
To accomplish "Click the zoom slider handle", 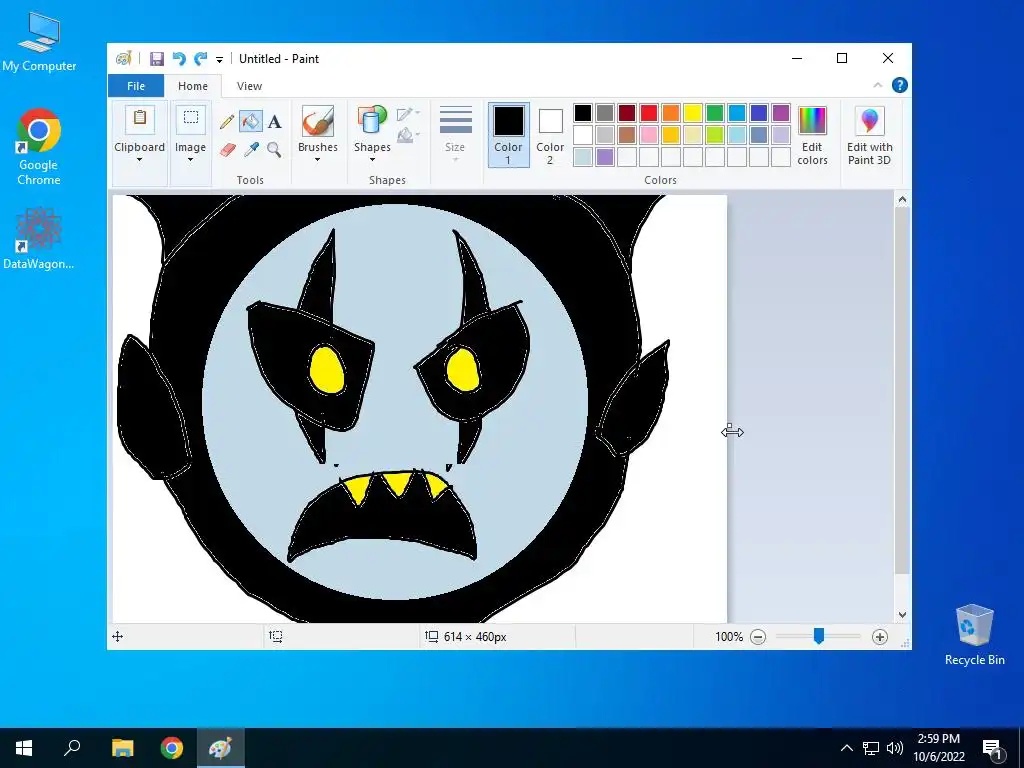I will pos(818,636).
